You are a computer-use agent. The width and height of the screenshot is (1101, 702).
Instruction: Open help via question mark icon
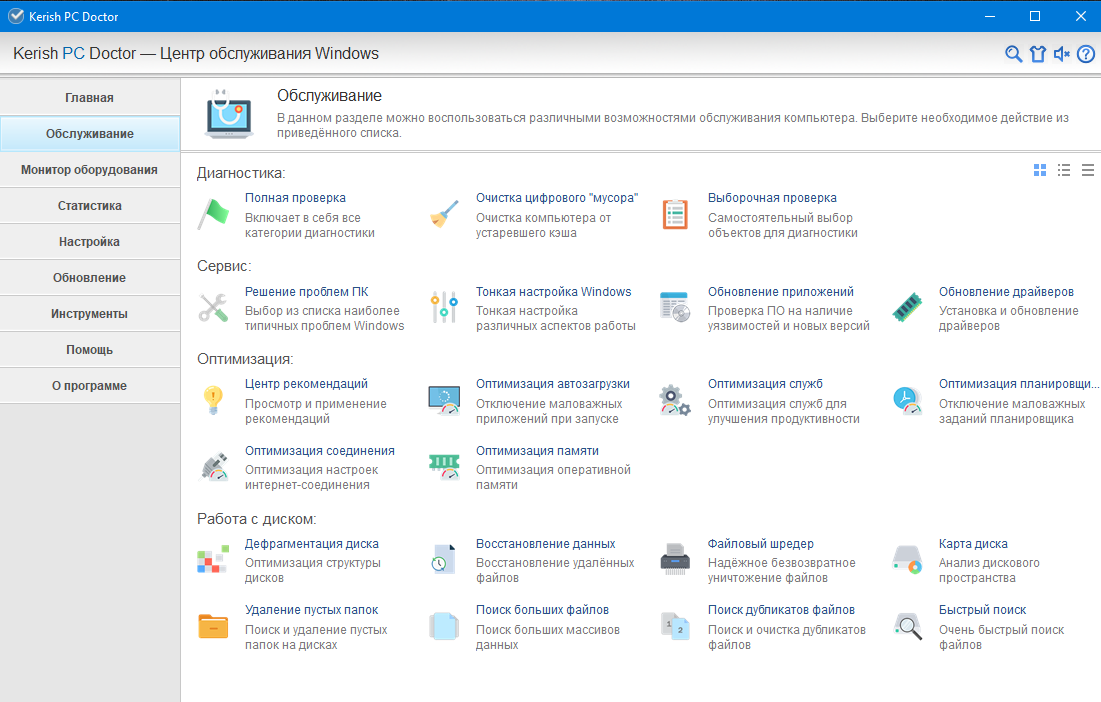point(1086,54)
